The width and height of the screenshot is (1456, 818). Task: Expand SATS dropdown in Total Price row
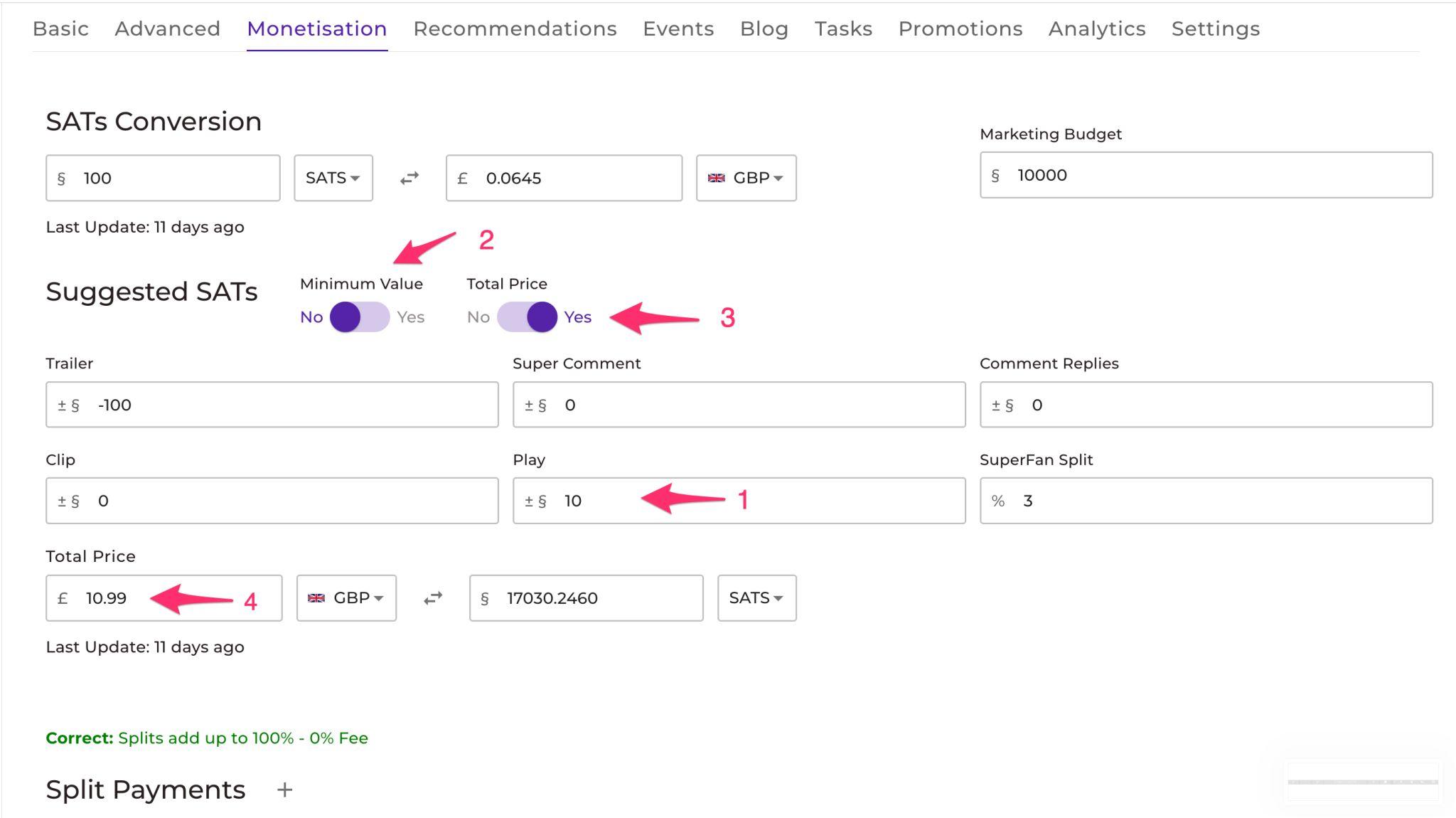click(756, 598)
